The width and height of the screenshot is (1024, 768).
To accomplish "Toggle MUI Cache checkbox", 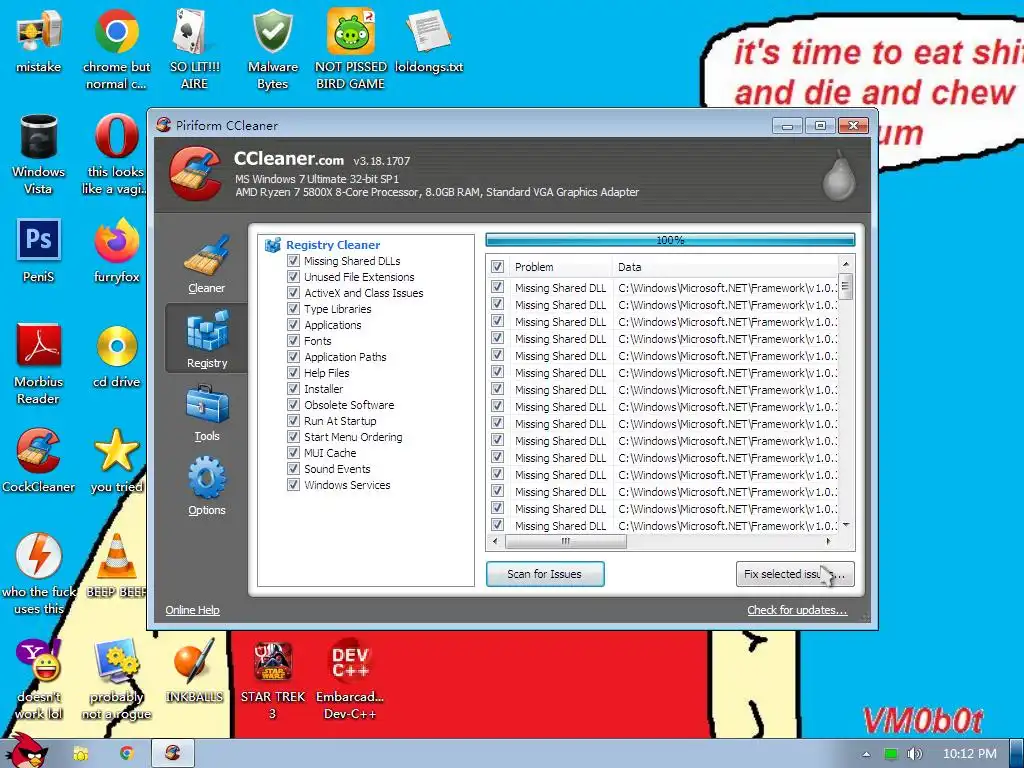I will [x=293, y=453].
